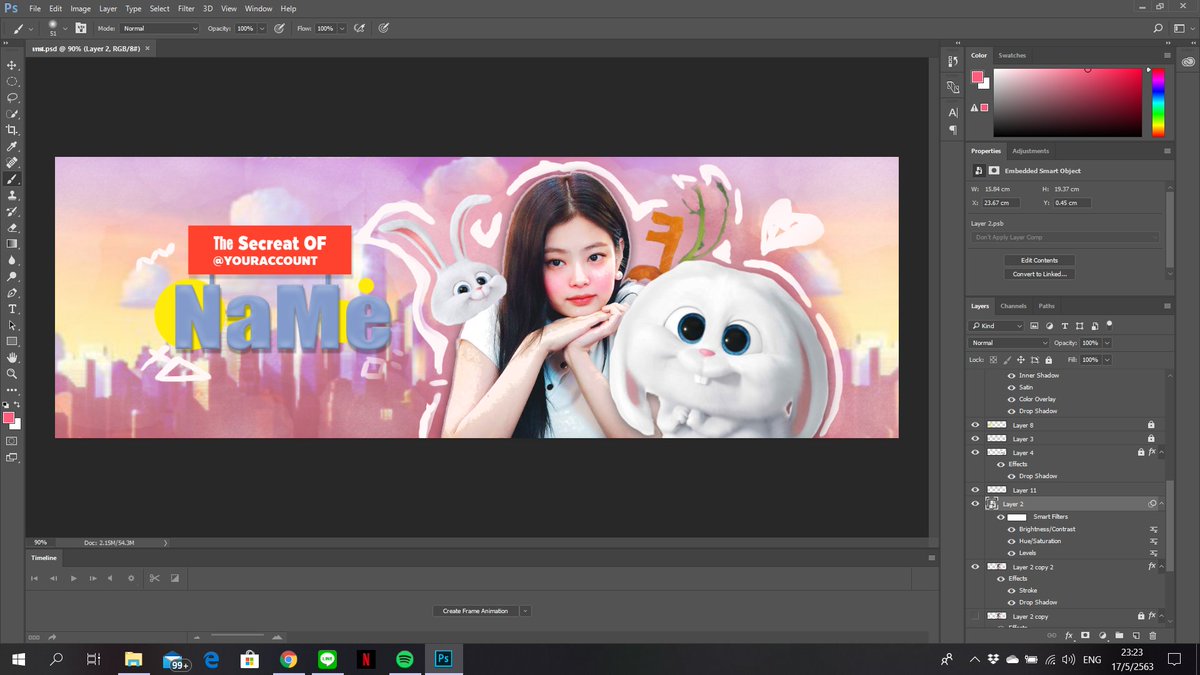Screen dimensions: 1200x675
Task: Select the Eraser tool
Action: click(12, 228)
